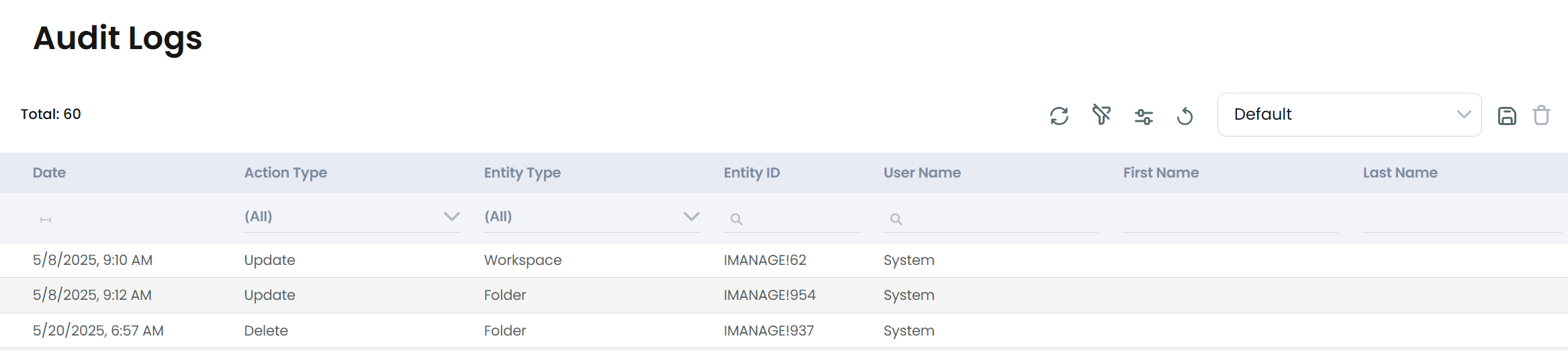Delete the current saved view
Viewport: 1568px width, 351px height.
tap(1541, 115)
